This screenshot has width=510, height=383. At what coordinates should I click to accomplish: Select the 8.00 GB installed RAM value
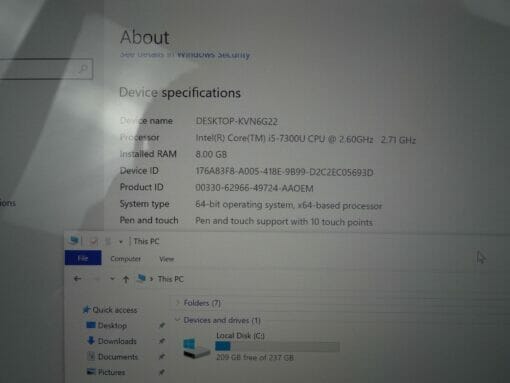[x=211, y=154]
